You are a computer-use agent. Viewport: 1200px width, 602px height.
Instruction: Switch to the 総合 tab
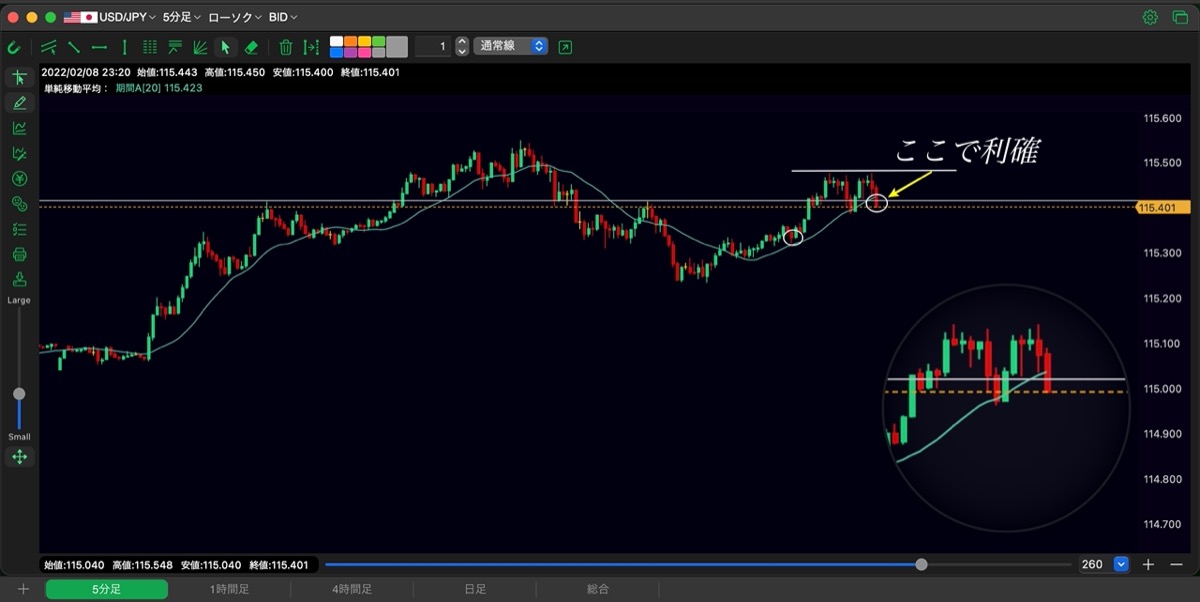(x=598, y=589)
